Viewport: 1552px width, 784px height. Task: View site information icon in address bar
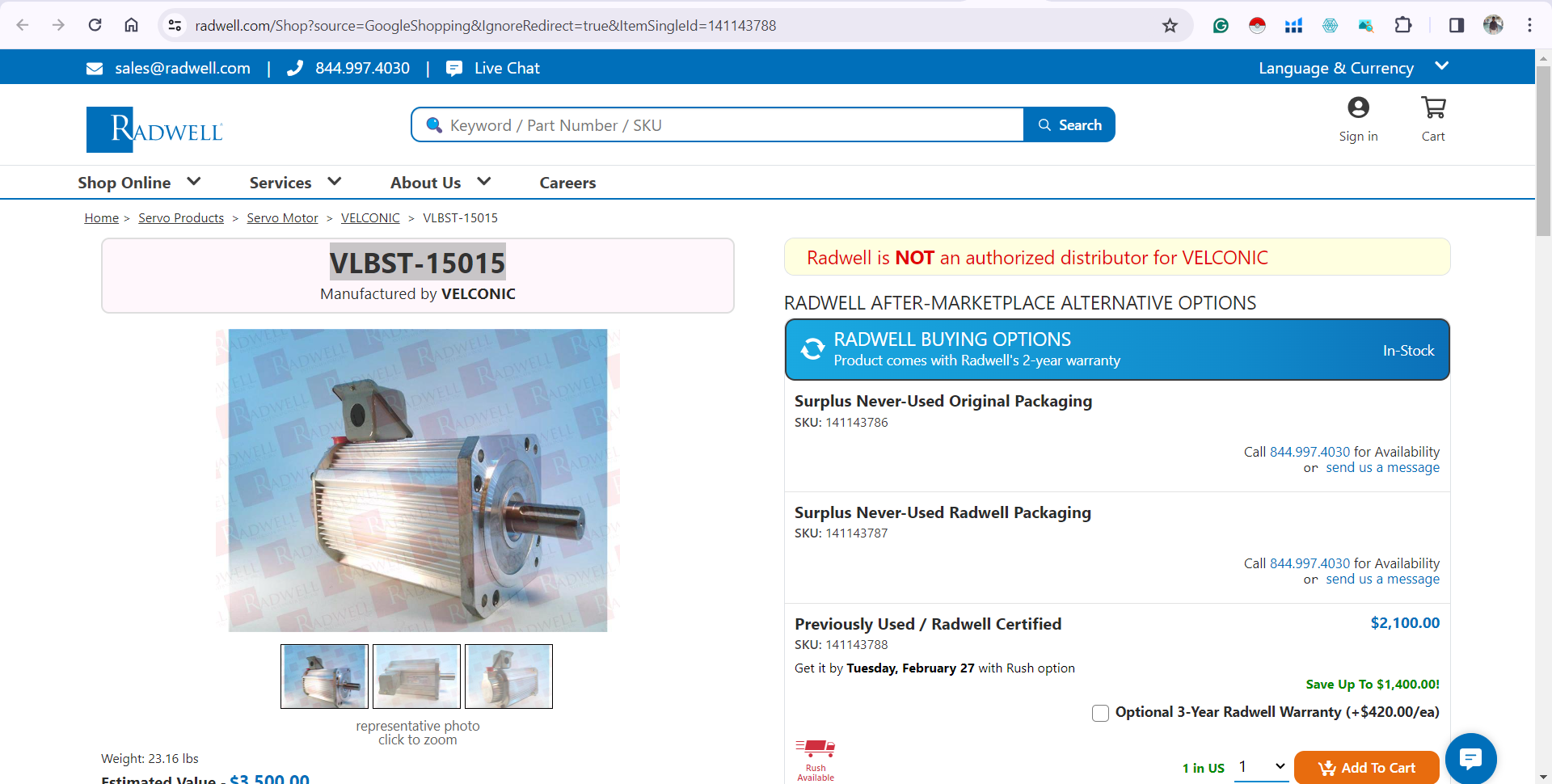click(x=175, y=25)
